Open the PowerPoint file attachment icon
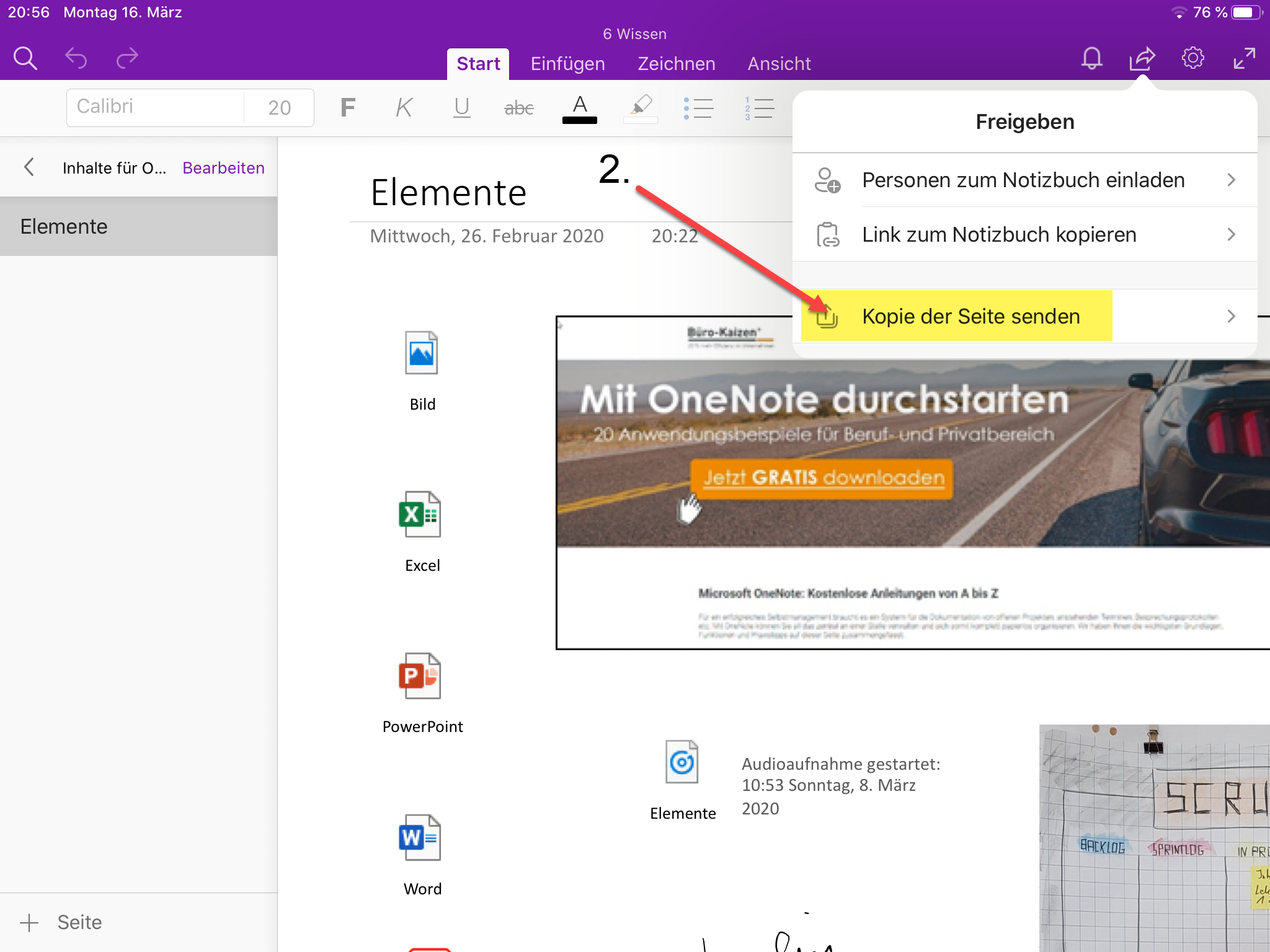 pyautogui.click(x=420, y=675)
